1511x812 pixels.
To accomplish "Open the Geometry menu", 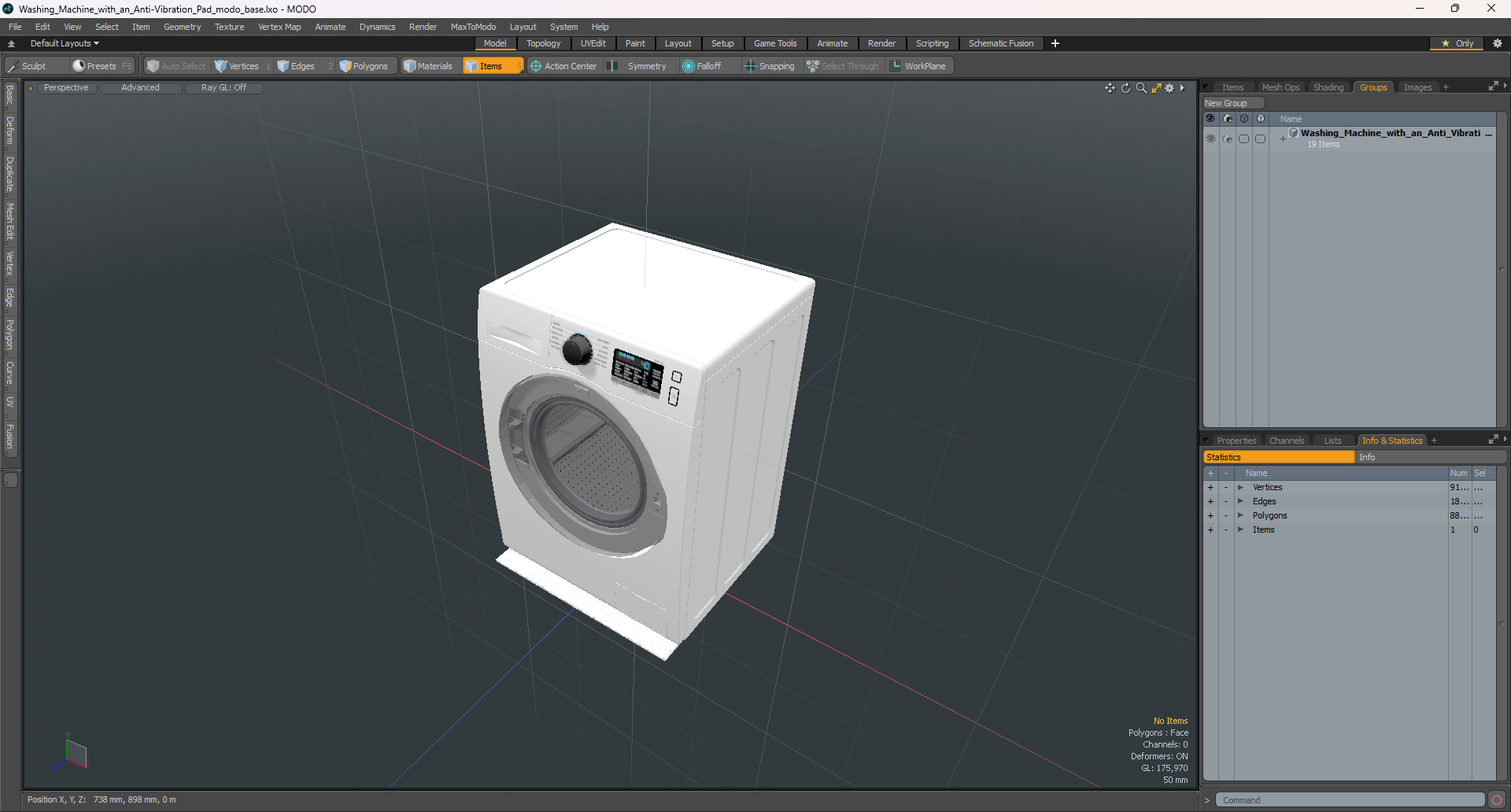I will pos(182,27).
